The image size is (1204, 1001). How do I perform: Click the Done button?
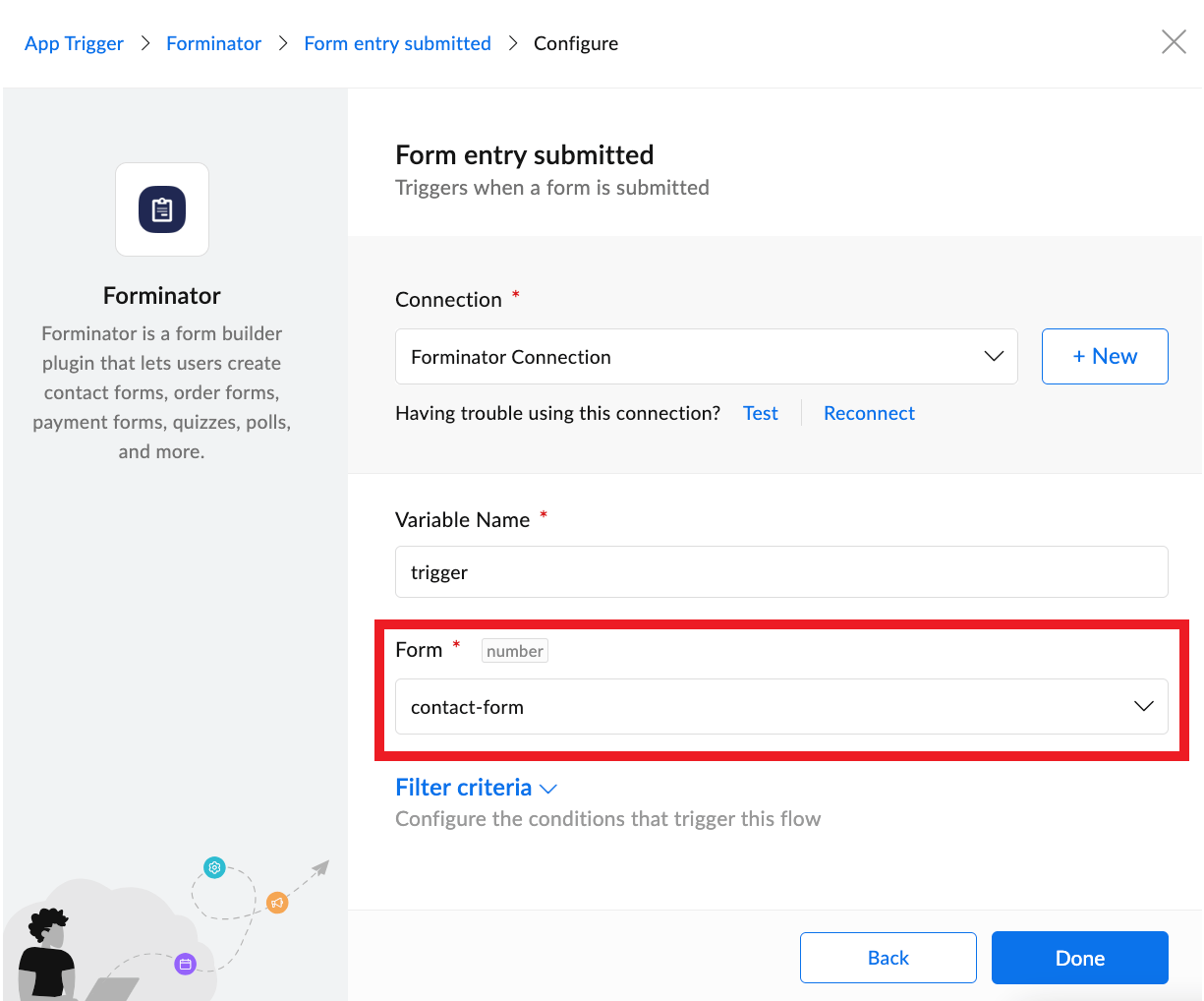1079,958
